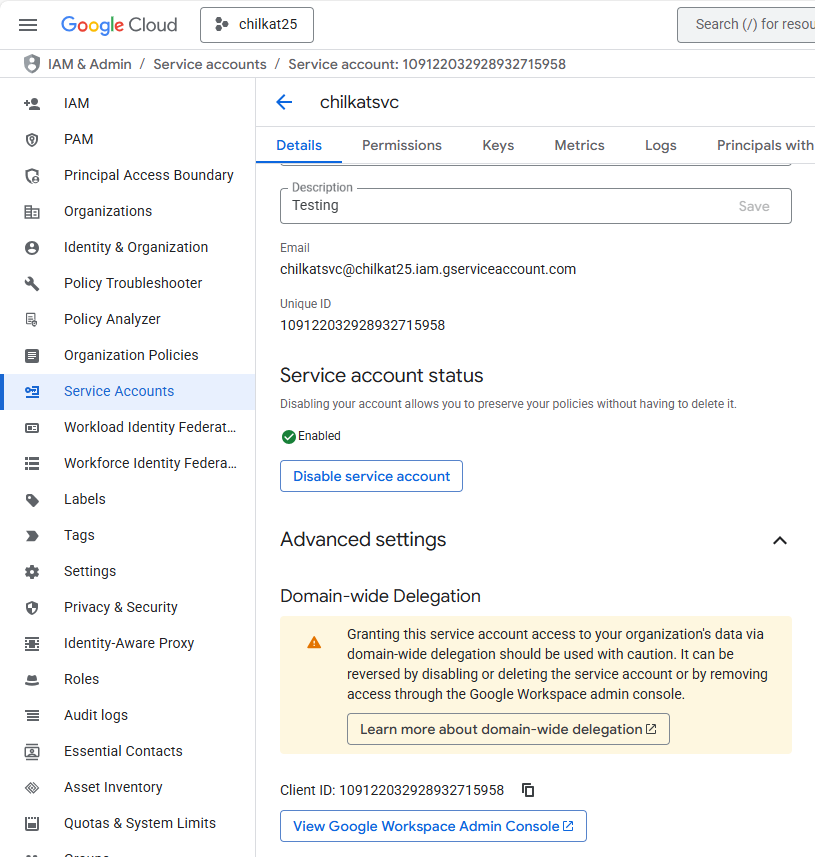The image size is (815, 857).
Task: Click the back arrow next to chilkatsvc
Action: point(284,102)
